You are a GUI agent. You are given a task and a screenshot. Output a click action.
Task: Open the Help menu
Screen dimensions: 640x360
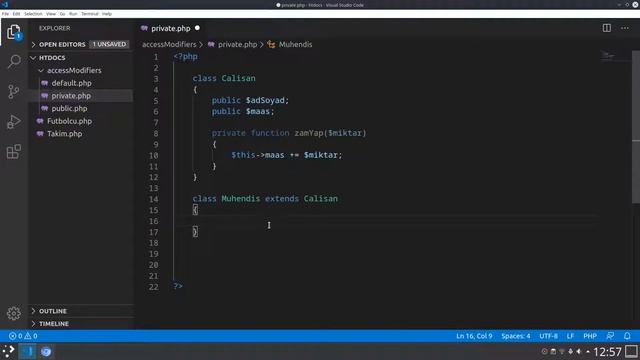(x=107, y=14)
